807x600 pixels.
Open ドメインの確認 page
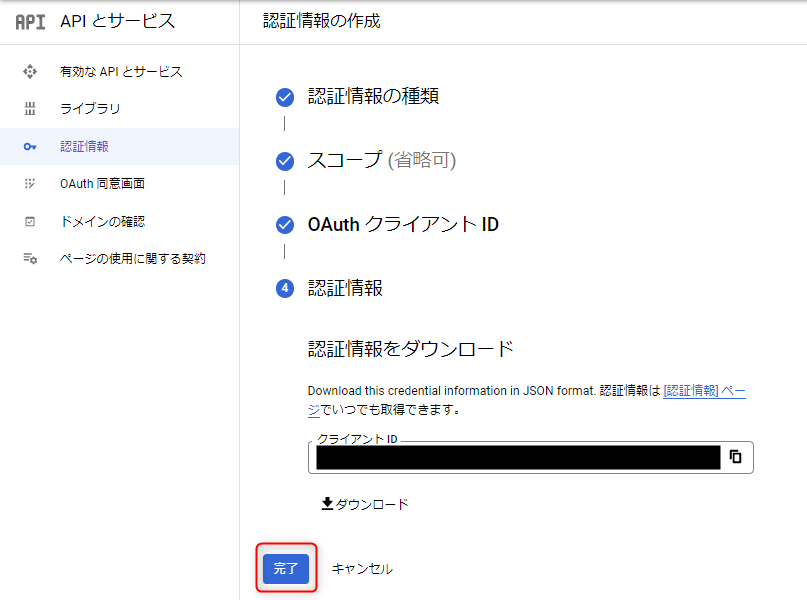(102, 222)
